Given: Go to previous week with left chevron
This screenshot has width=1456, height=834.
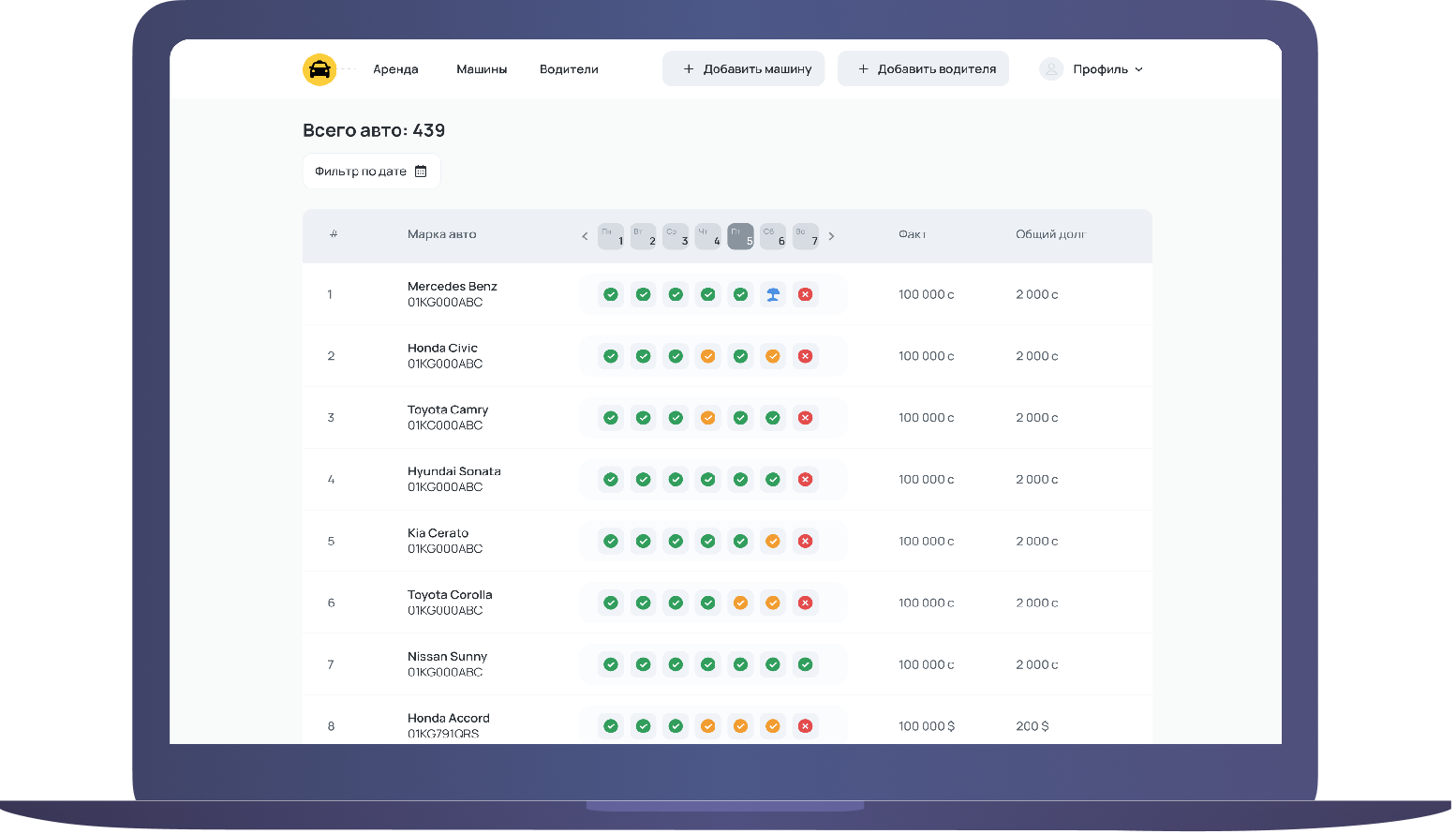Looking at the screenshot, I should 585,236.
